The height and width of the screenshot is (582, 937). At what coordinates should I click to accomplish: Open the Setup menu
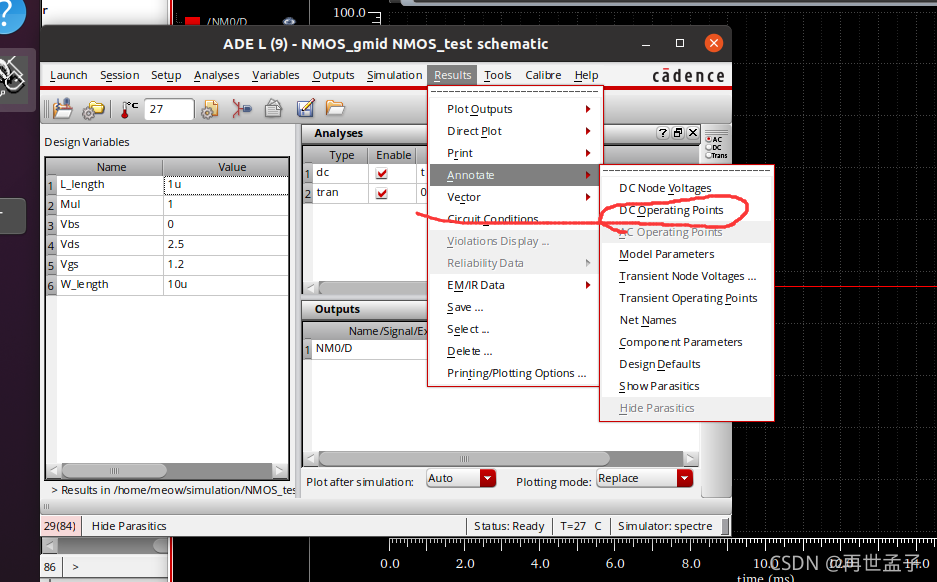[x=166, y=75]
